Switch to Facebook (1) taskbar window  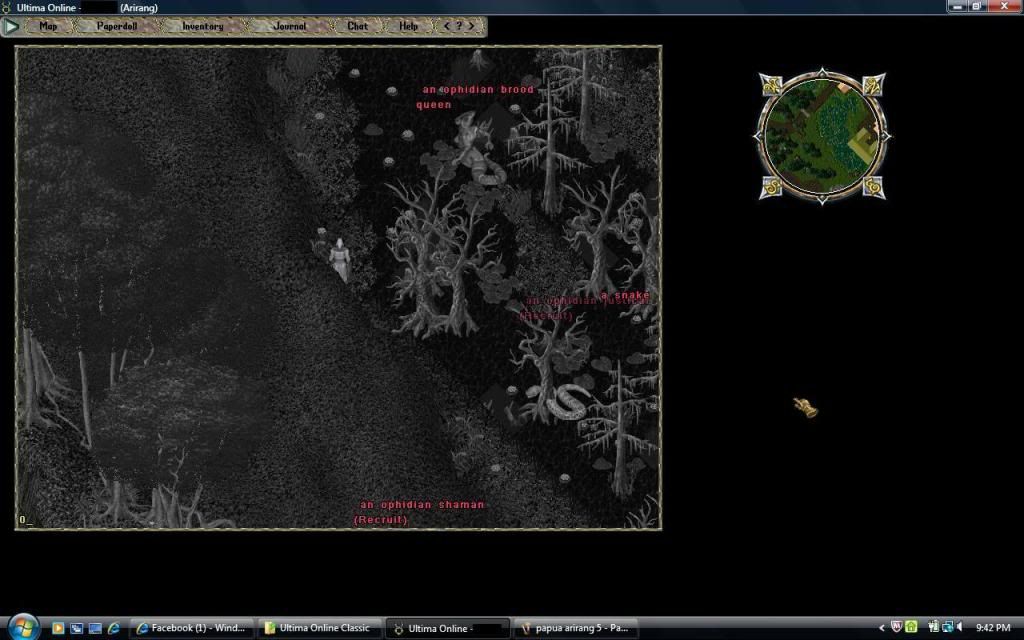point(191,628)
